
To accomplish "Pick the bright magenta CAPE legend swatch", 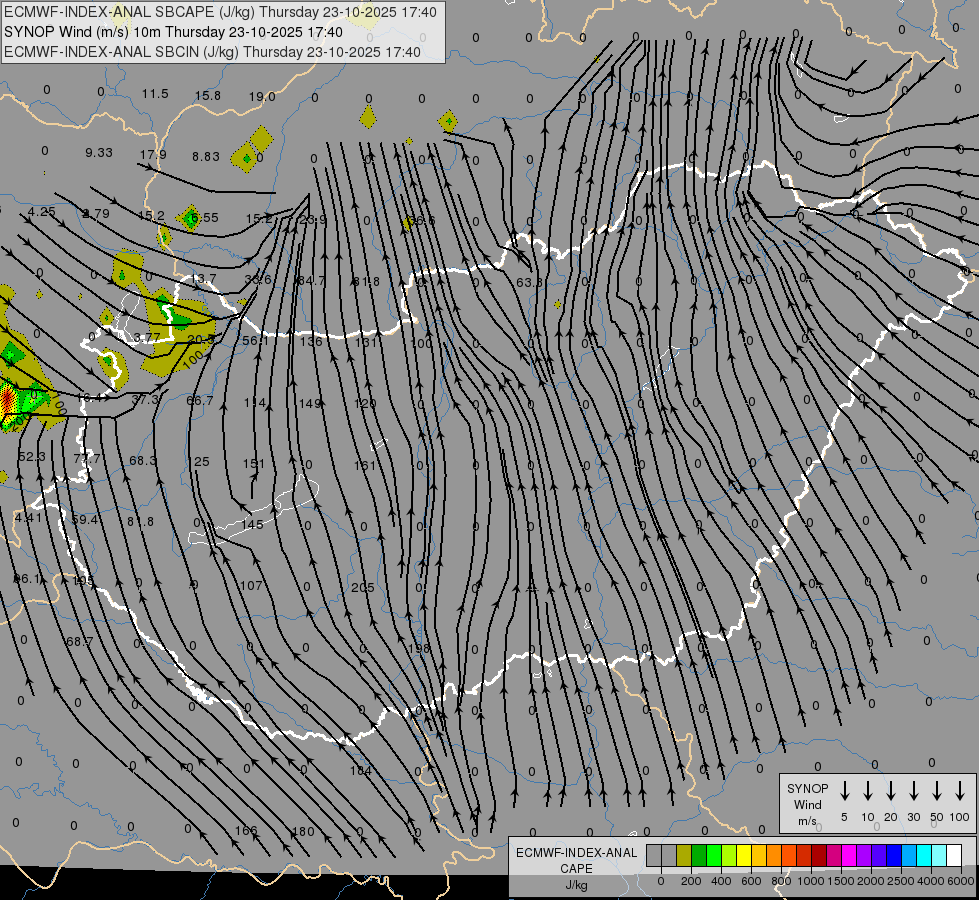I will tap(849, 856).
